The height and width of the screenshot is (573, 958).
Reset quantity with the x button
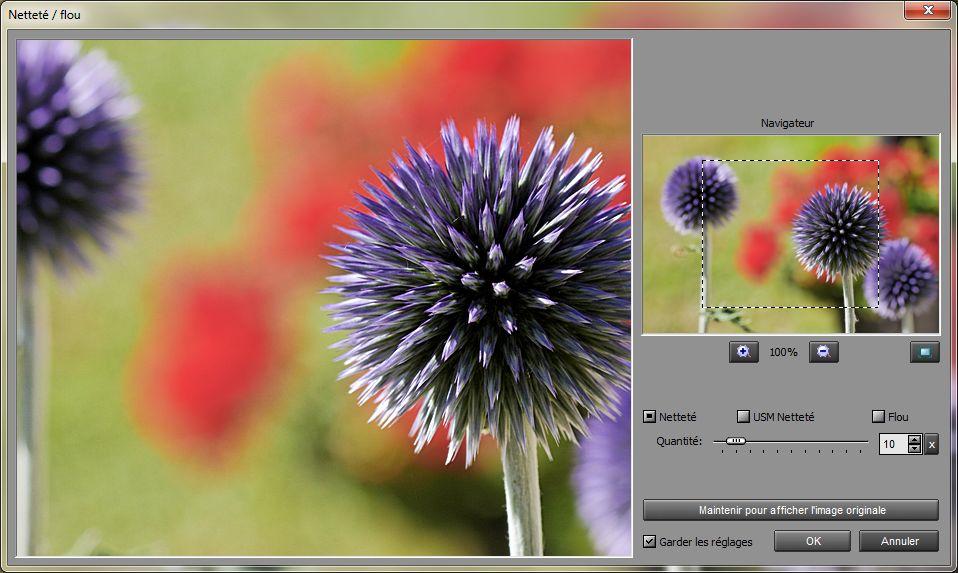(932, 444)
